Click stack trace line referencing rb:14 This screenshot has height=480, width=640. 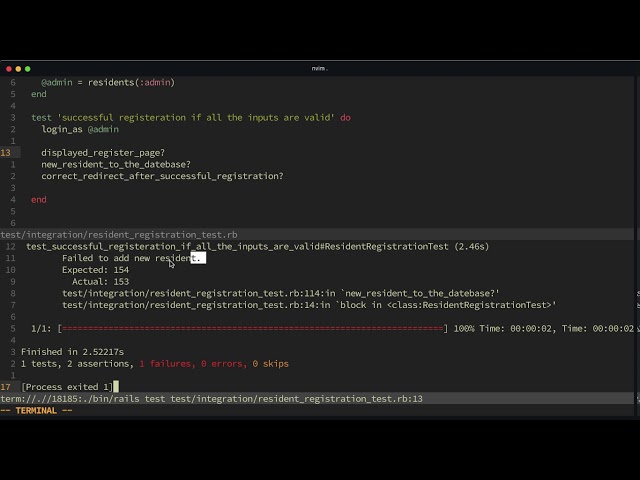pos(309,305)
